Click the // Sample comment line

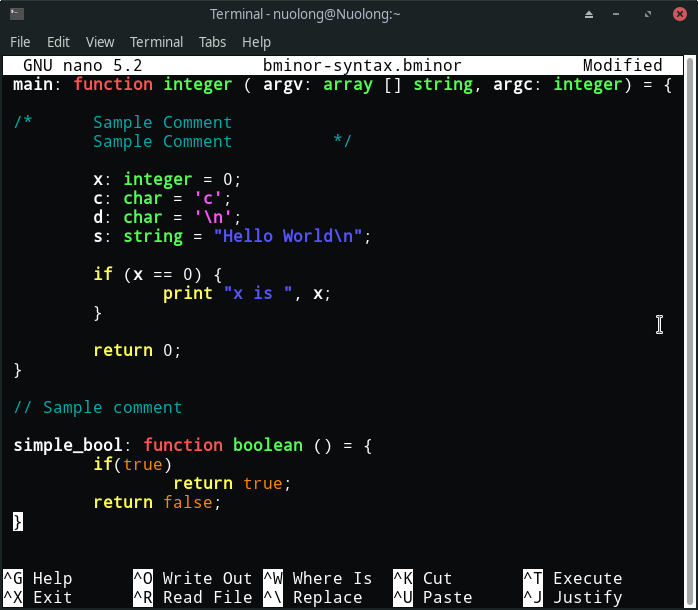(x=97, y=407)
